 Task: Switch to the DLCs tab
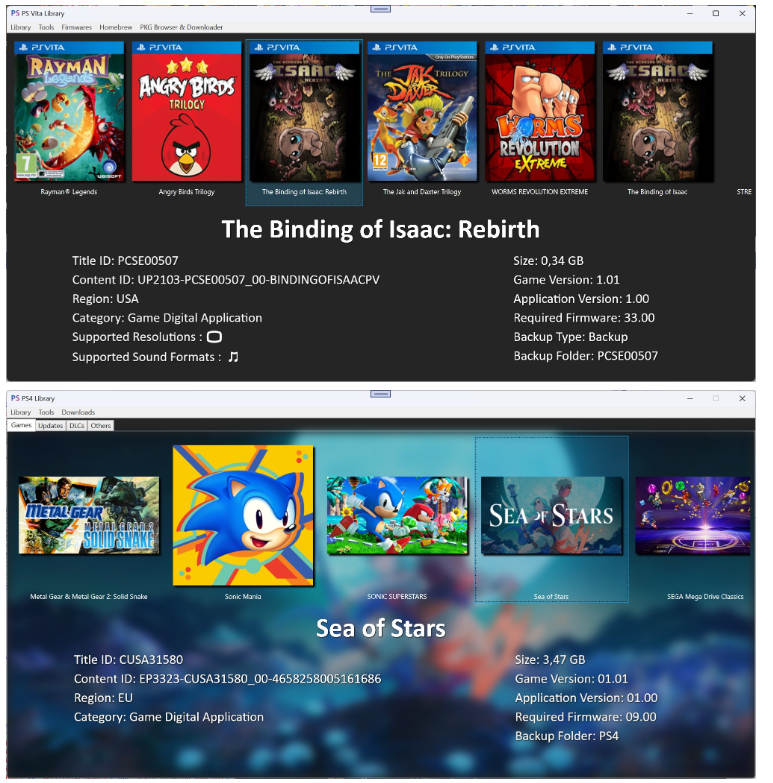(x=76, y=426)
